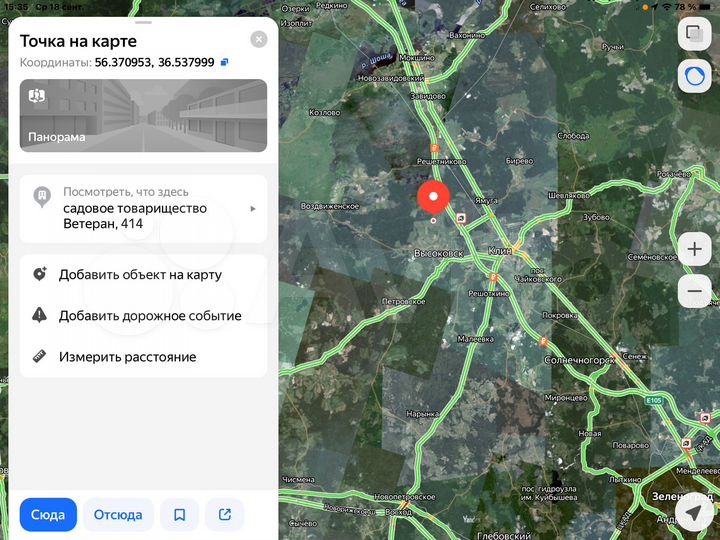Expand садовое товарищество Ветеран, 414 arrow
Screen dimensions: 720x540
coord(253,209)
